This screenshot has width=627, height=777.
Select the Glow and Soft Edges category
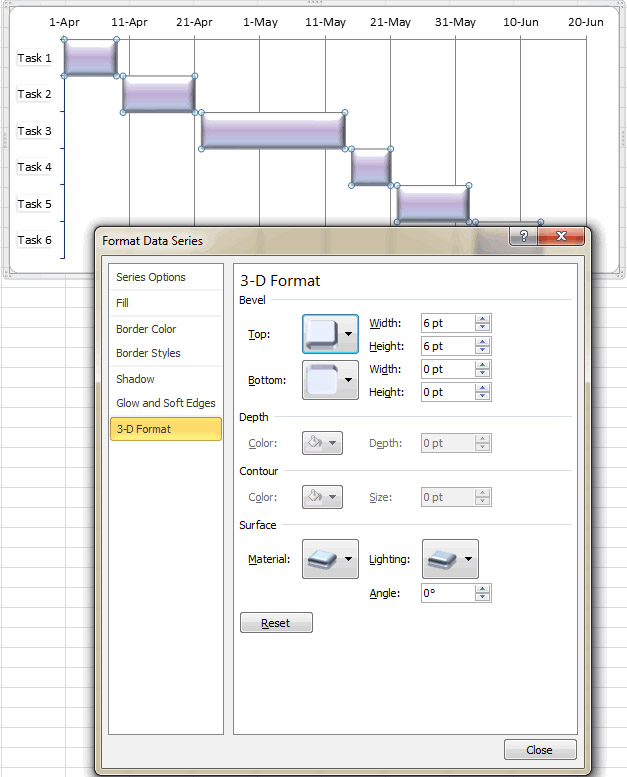166,403
